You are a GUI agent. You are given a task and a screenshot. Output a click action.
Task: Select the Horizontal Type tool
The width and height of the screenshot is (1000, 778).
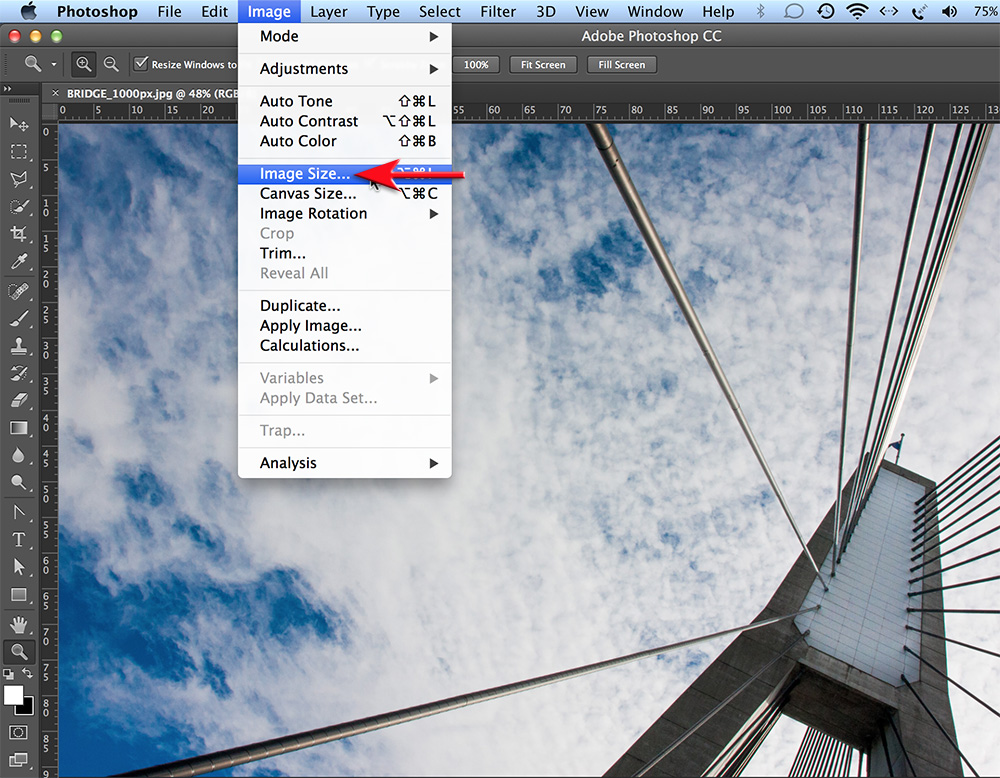tap(20, 539)
